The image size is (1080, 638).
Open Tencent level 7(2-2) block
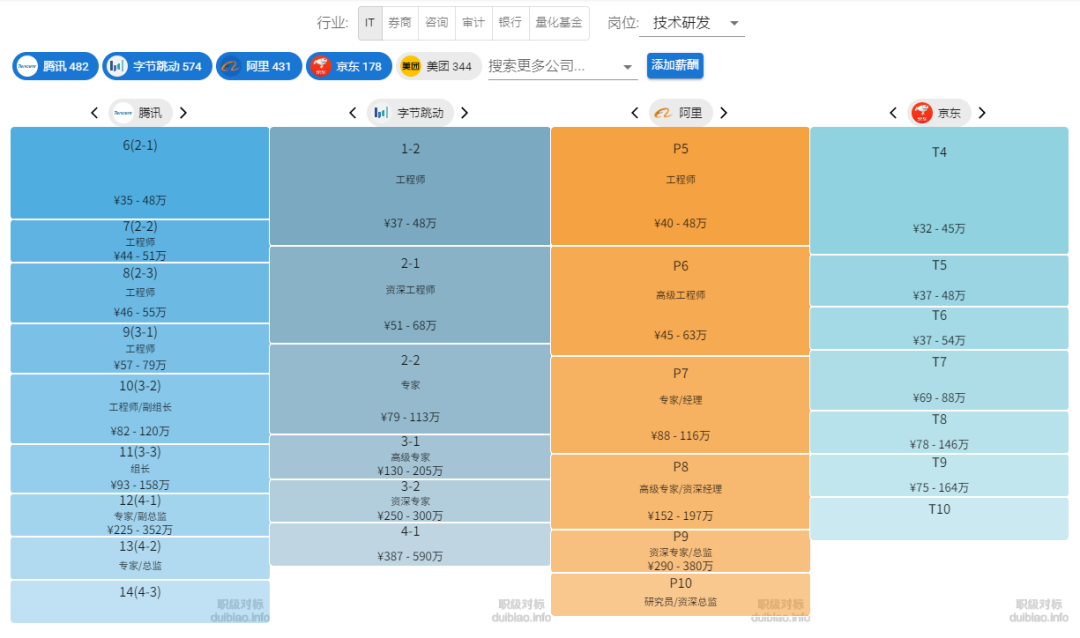(140, 241)
